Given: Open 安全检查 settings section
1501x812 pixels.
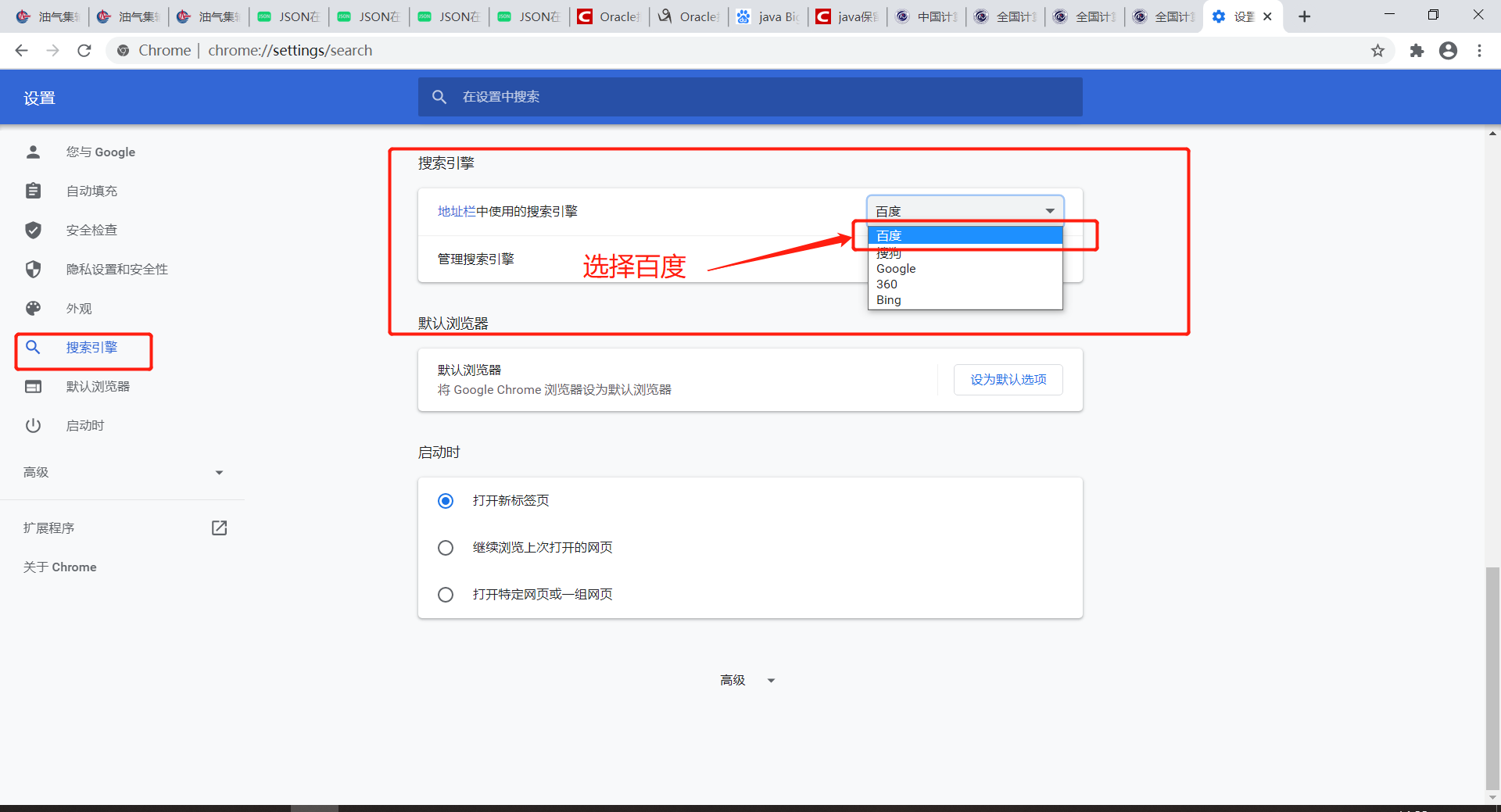Looking at the screenshot, I should pyautogui.click(x=91, y=230).
